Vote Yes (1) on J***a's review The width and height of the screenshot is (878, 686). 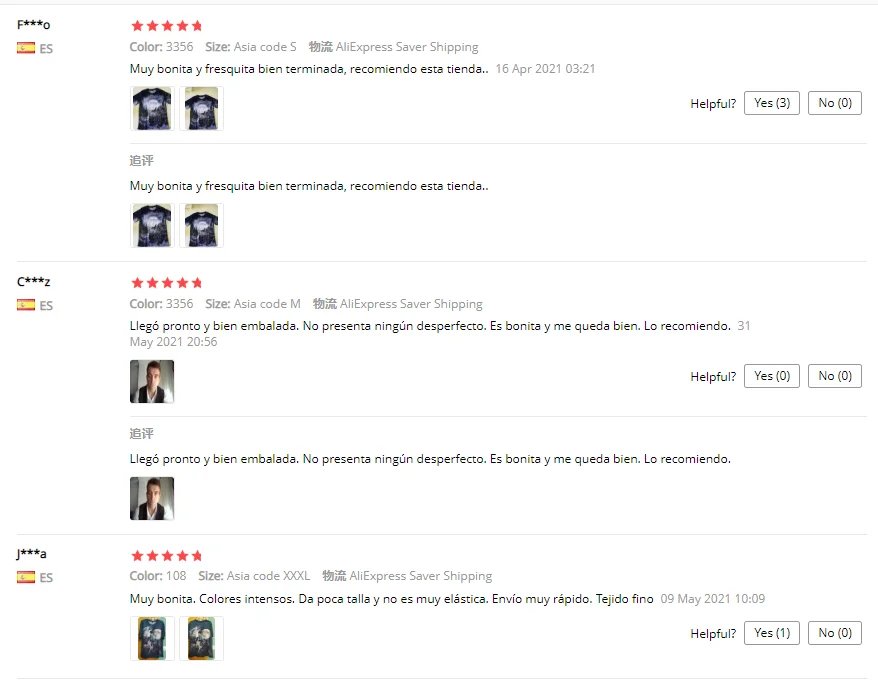[772, 633]
